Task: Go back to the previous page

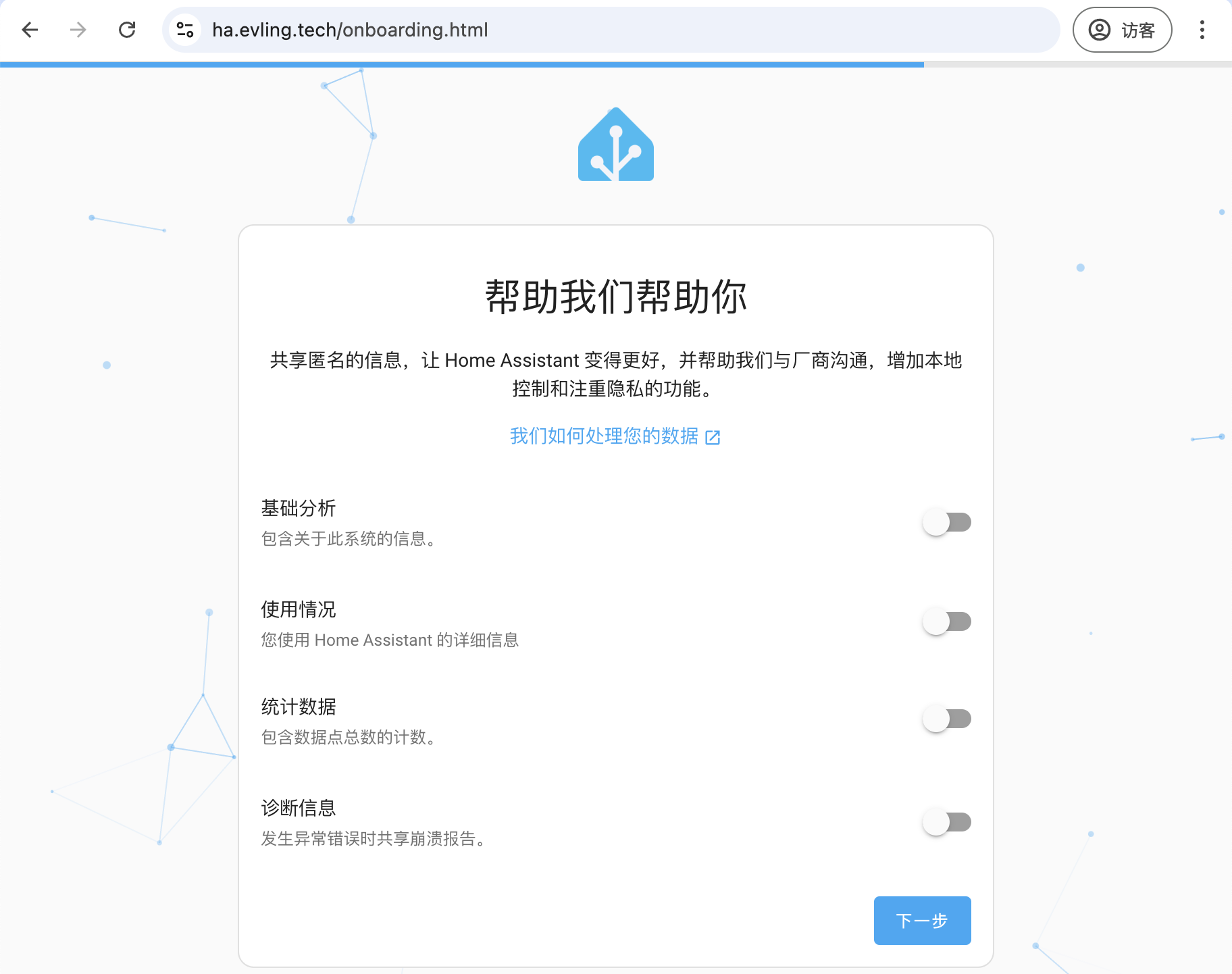Action: pyautogui.click(x=30, y=30)
